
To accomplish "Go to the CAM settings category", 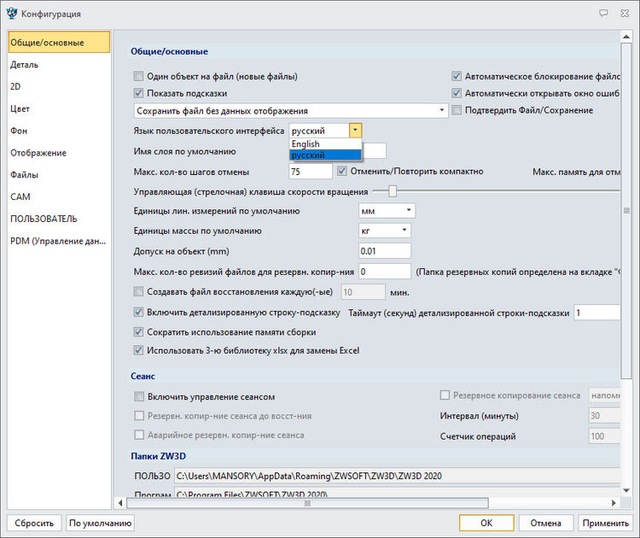I will click(21, 196).
